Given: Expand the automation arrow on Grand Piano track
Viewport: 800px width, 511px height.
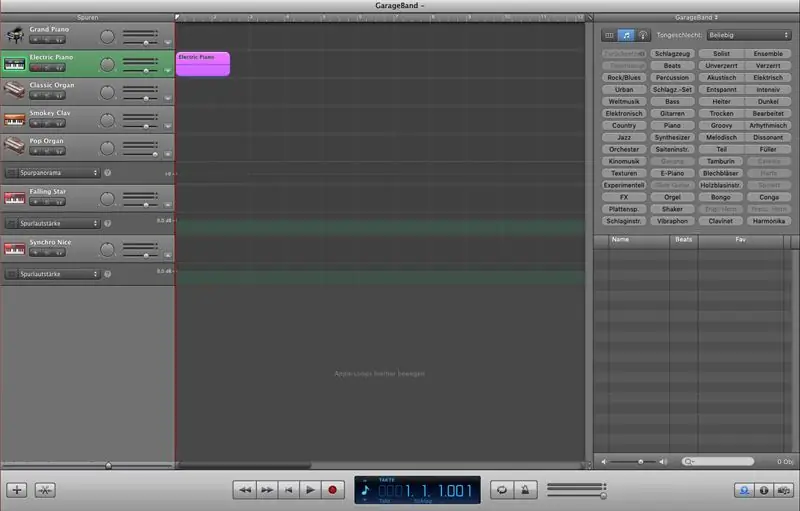Looking at the screenshot, I should point(168,42).
